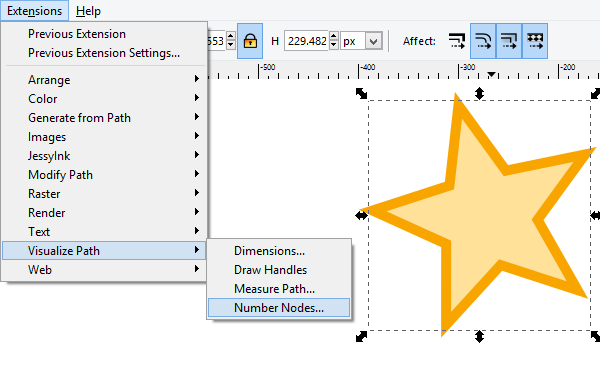Expand the Render submenu
The image size is (600, 375).
point(104,212)
